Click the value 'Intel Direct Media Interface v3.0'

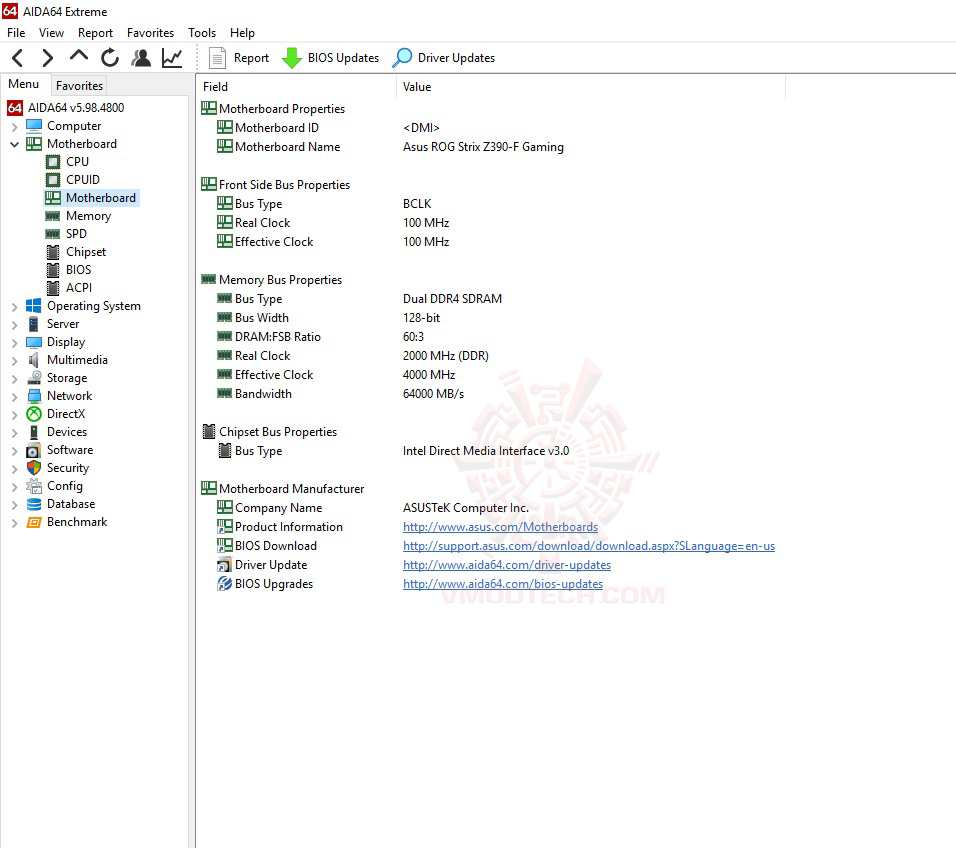tap(485, 451)
